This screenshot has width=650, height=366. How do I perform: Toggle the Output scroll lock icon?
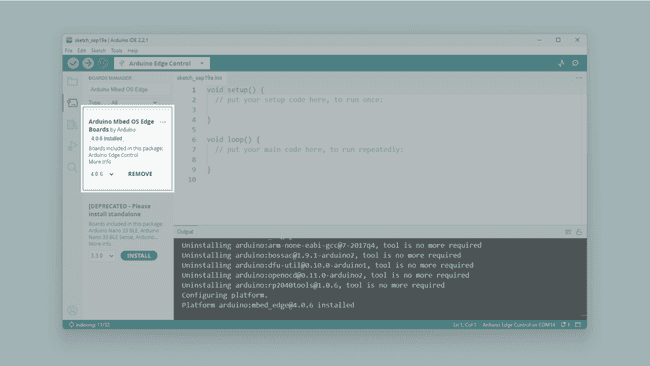[x=579, y=232]
